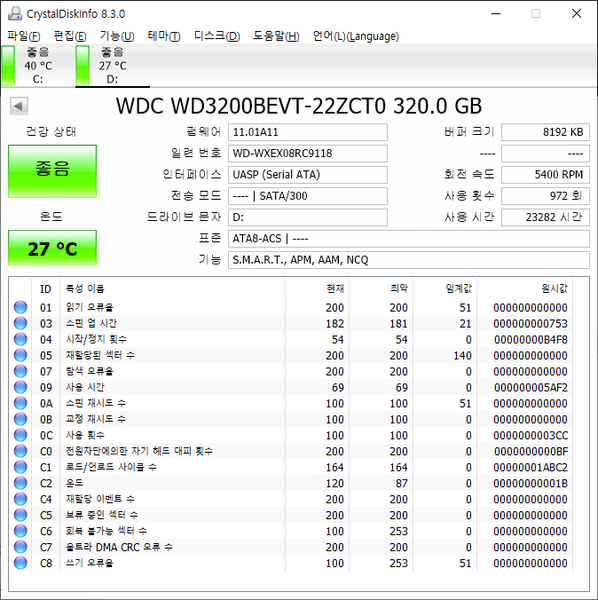Click the CrystalDiskInfo app icon in title bar
The image size is (598, 600).
click(15, 14)
